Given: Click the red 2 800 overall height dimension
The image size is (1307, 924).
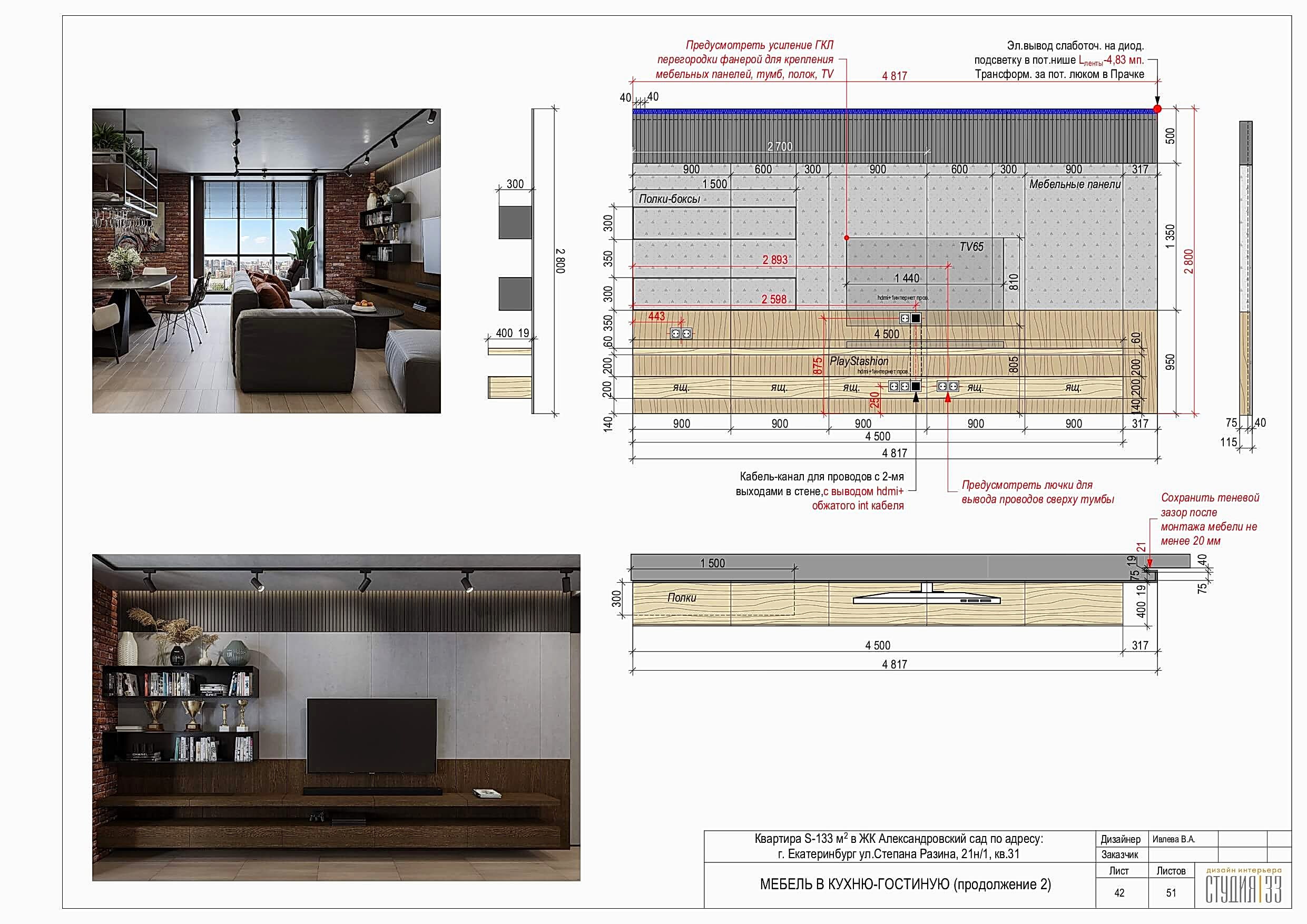Looking at the screenshot, I should (x=1188, y=261).
